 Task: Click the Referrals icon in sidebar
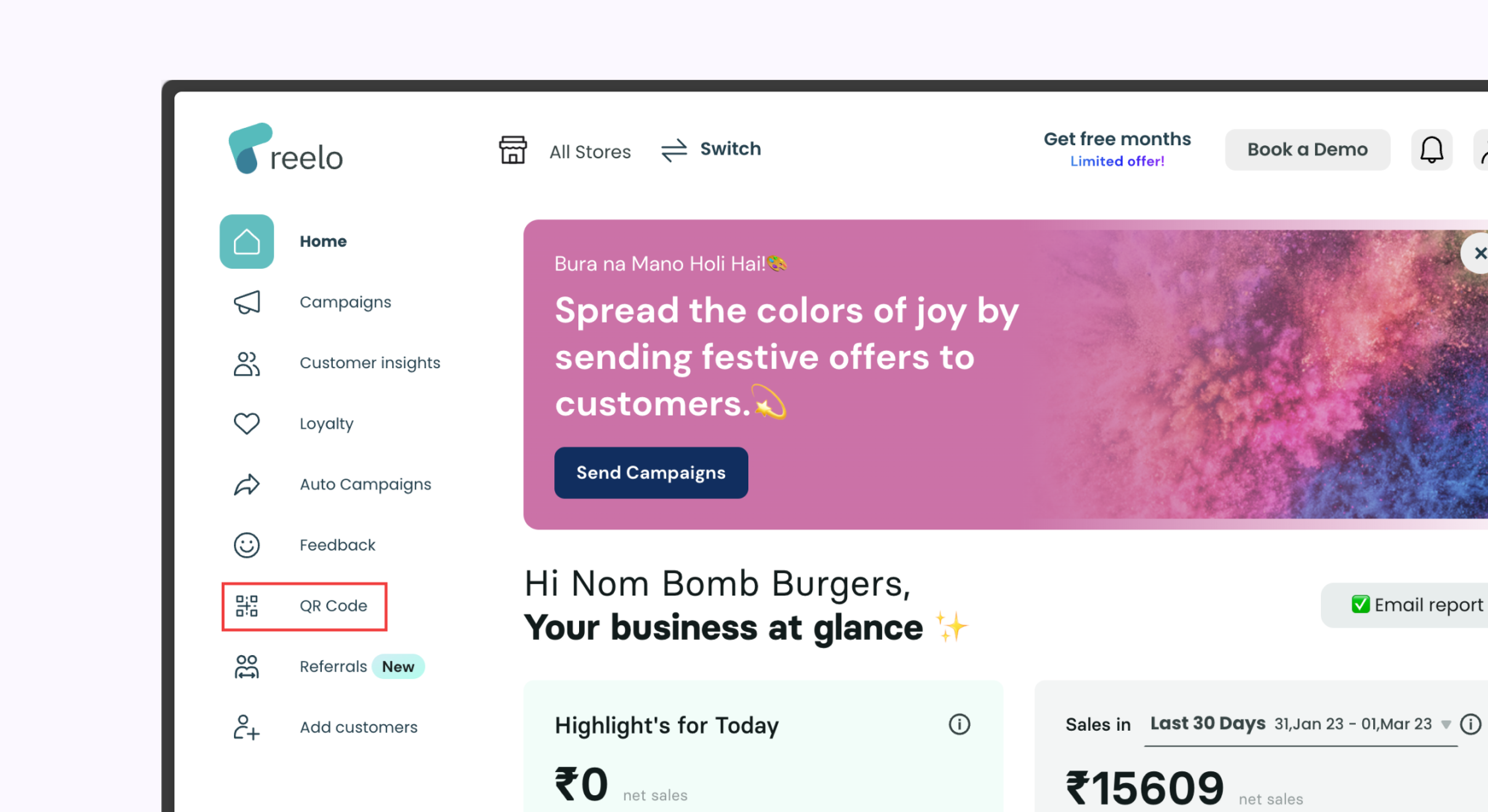(x=247, y=666)
